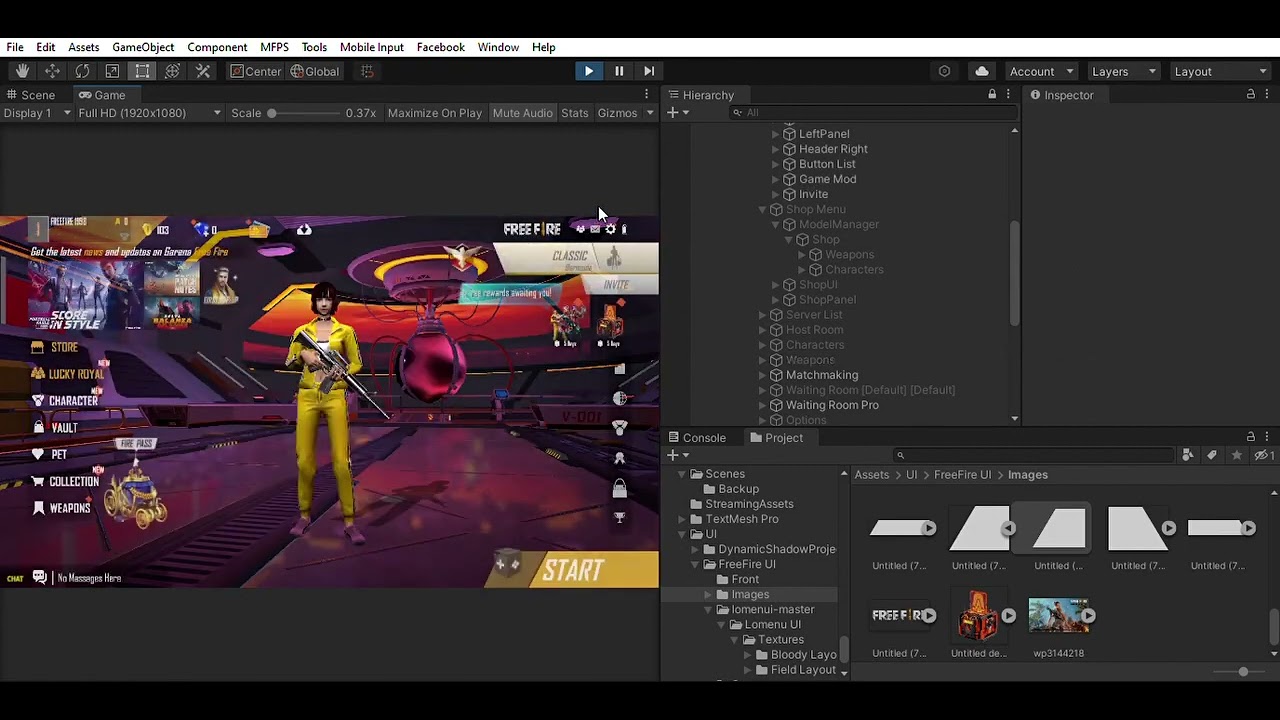Toggle favorites star in Project panel
This screenshot has width=1280, height=720.
(1237, 455)
